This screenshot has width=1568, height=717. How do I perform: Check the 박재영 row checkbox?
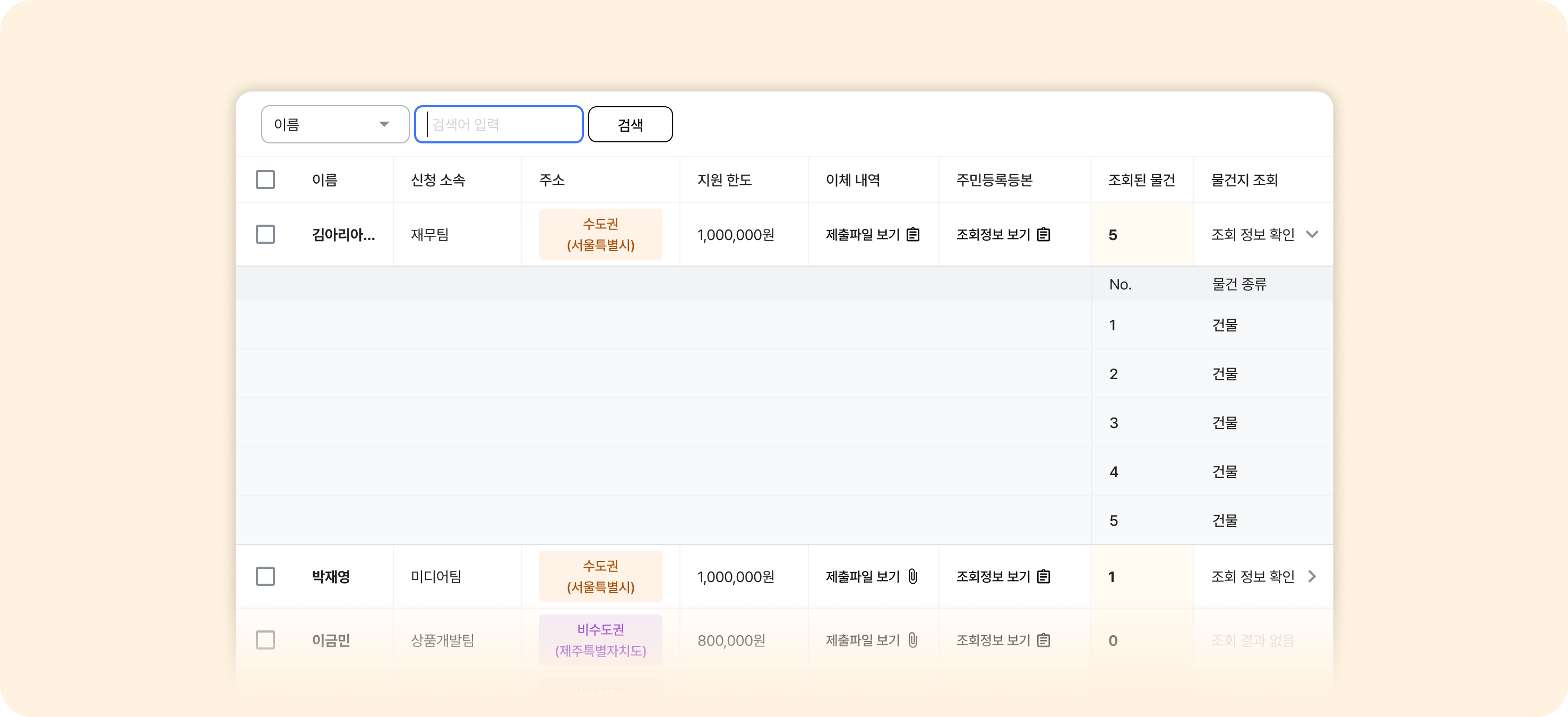coord(265,576)
